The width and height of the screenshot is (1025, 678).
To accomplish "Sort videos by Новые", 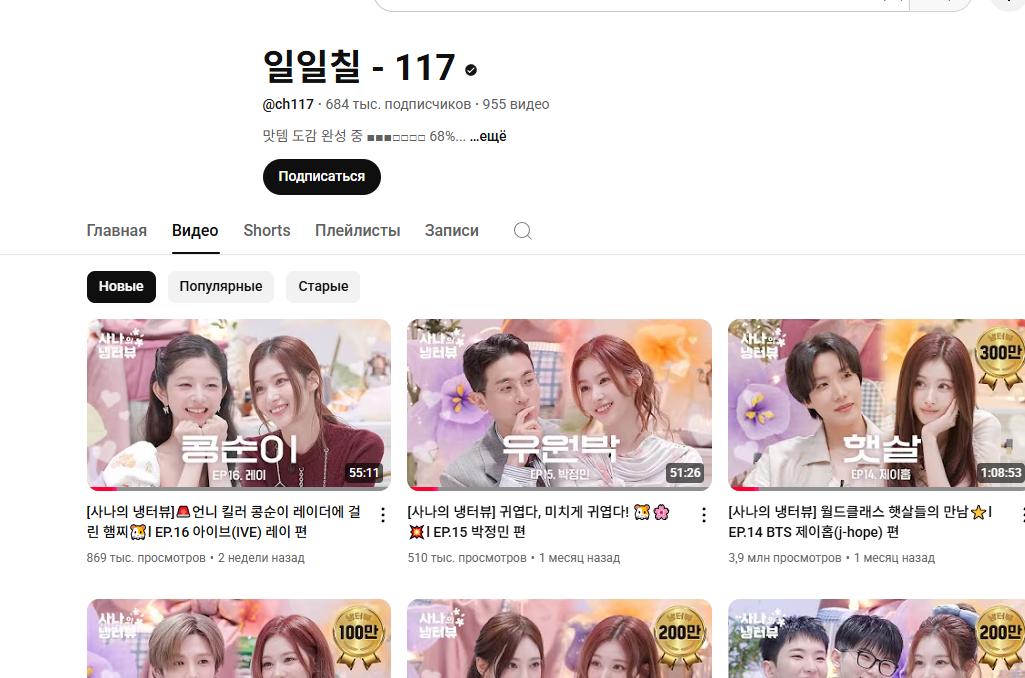I will 121,286.
